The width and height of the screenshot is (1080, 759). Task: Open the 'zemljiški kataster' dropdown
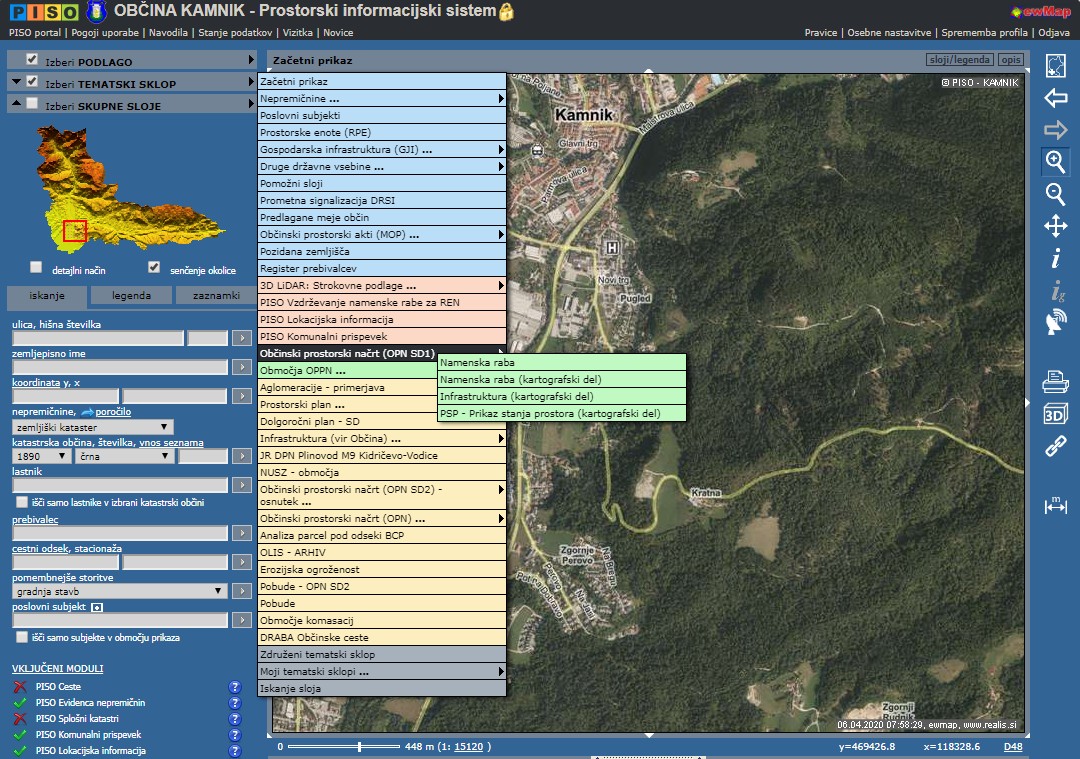(x=92, y=427)
